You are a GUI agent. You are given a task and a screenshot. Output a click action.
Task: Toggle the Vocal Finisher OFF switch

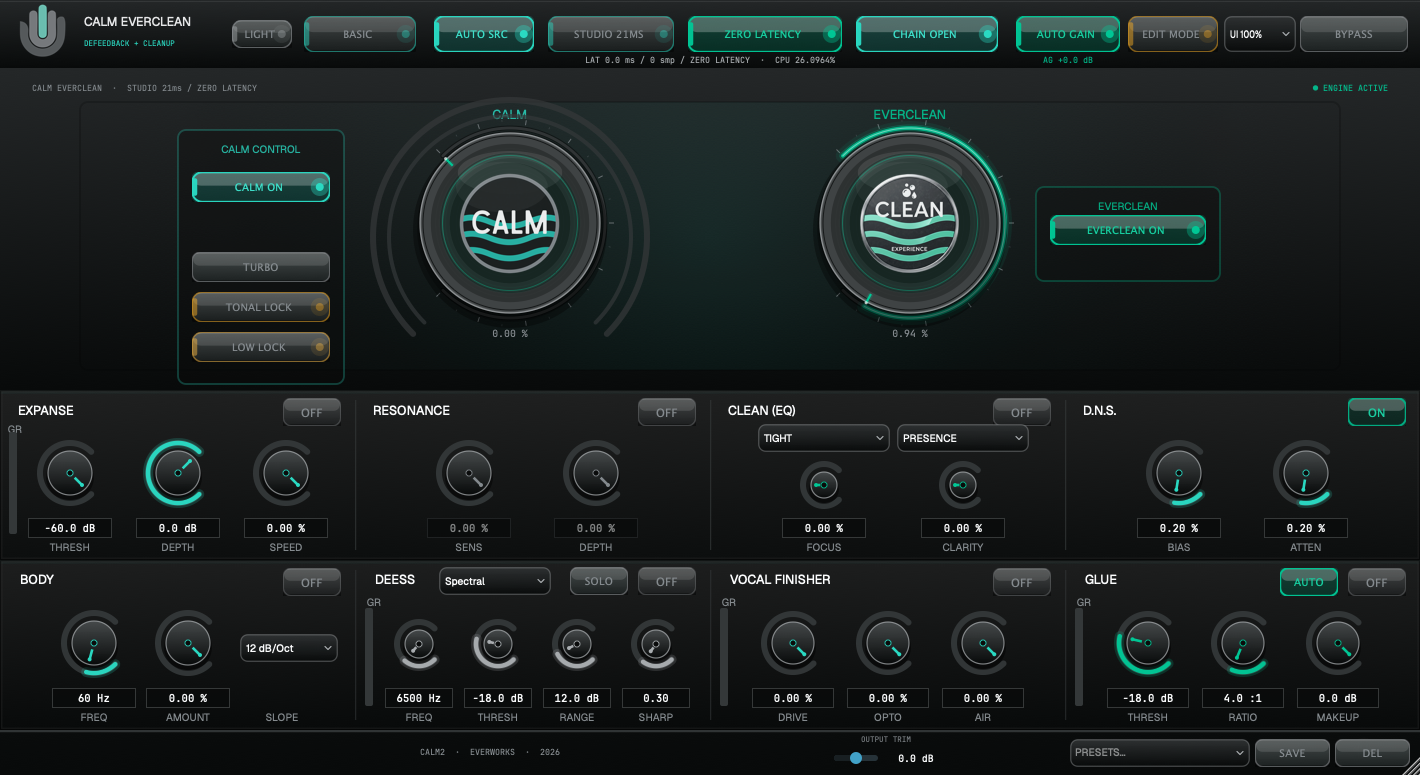(1022, 582)
